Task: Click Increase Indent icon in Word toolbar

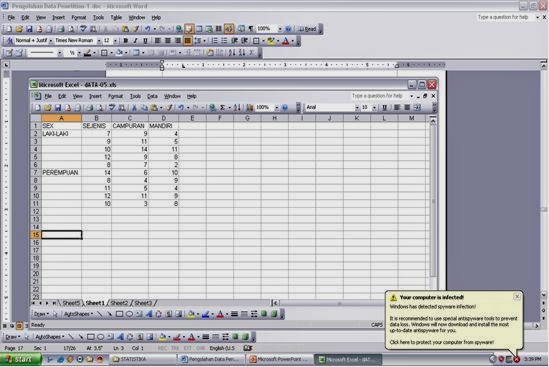Action: (x=244, y=41)
